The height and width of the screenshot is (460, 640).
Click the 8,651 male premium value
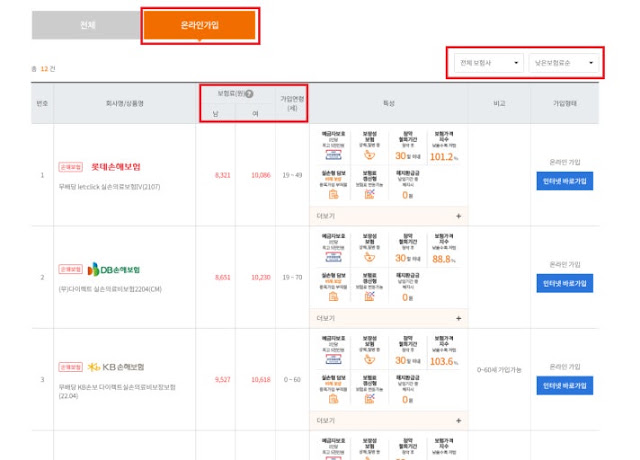[222, 278]
